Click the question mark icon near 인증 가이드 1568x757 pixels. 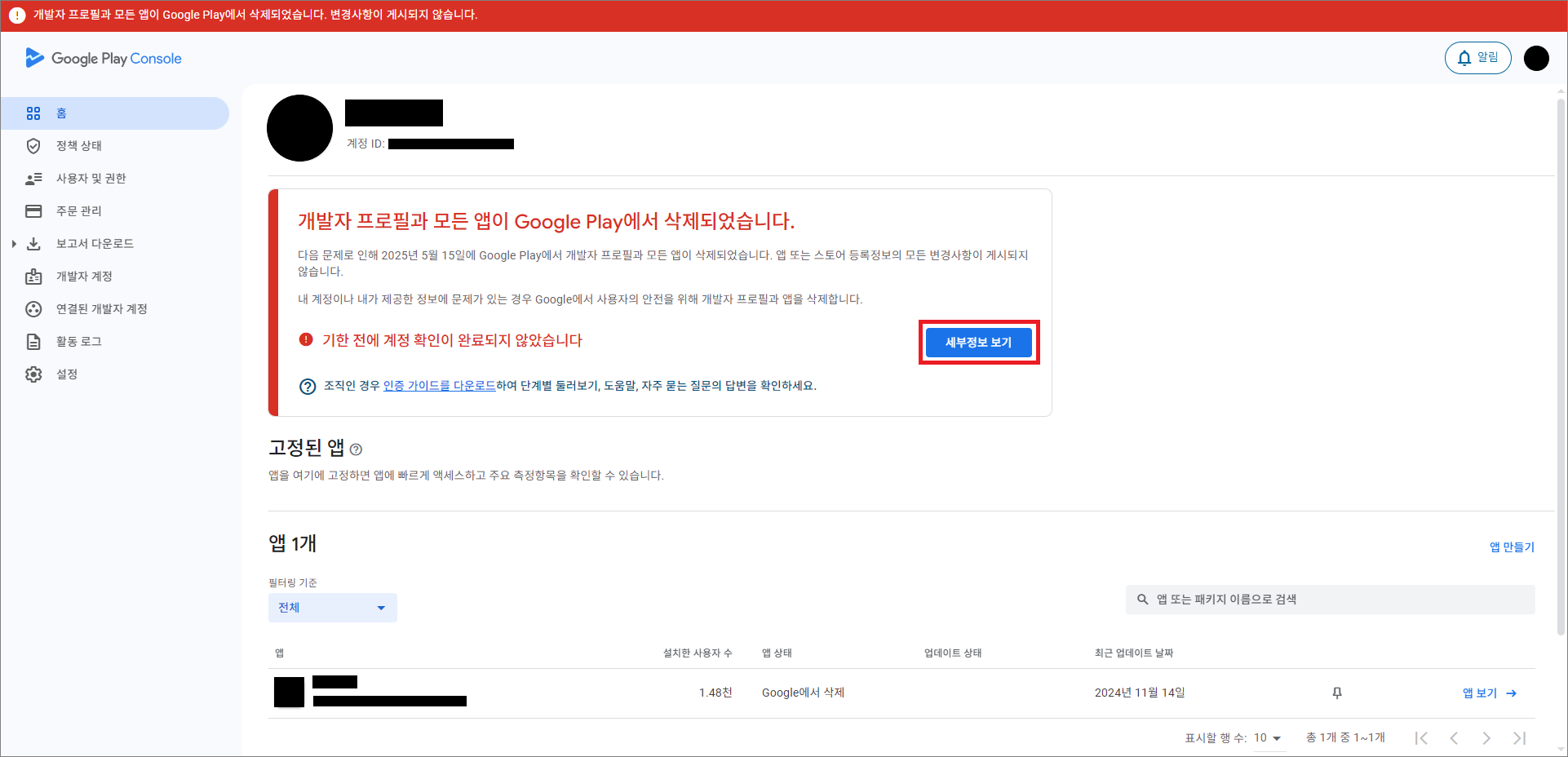tap(308, 387)
